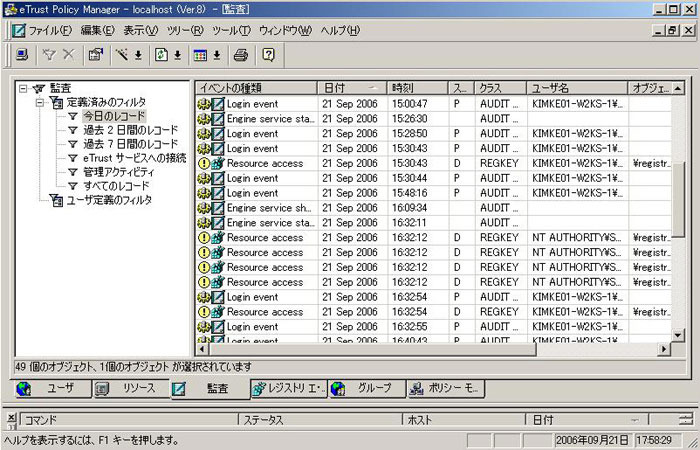Select 管理アクティビティ filter

(x=119, y=172)
